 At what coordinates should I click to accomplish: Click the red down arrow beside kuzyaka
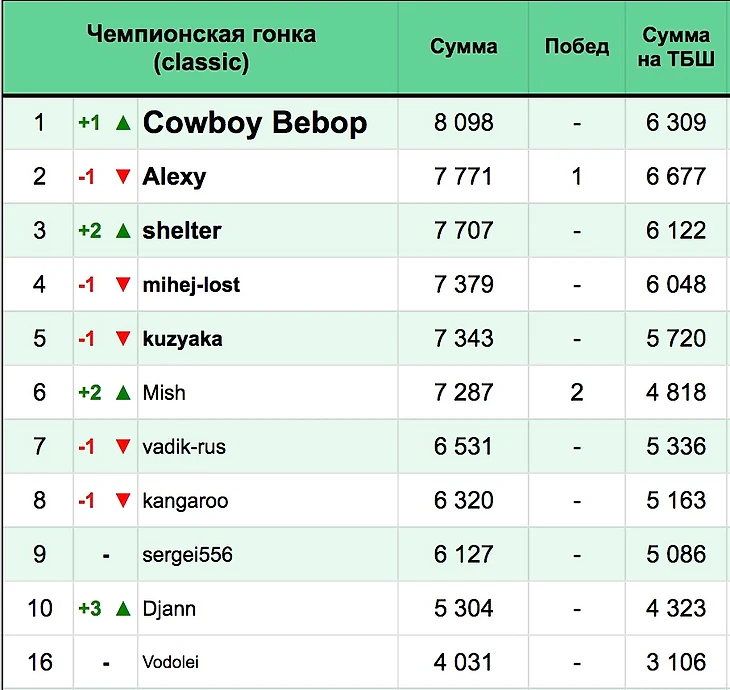tap(123, 338)
